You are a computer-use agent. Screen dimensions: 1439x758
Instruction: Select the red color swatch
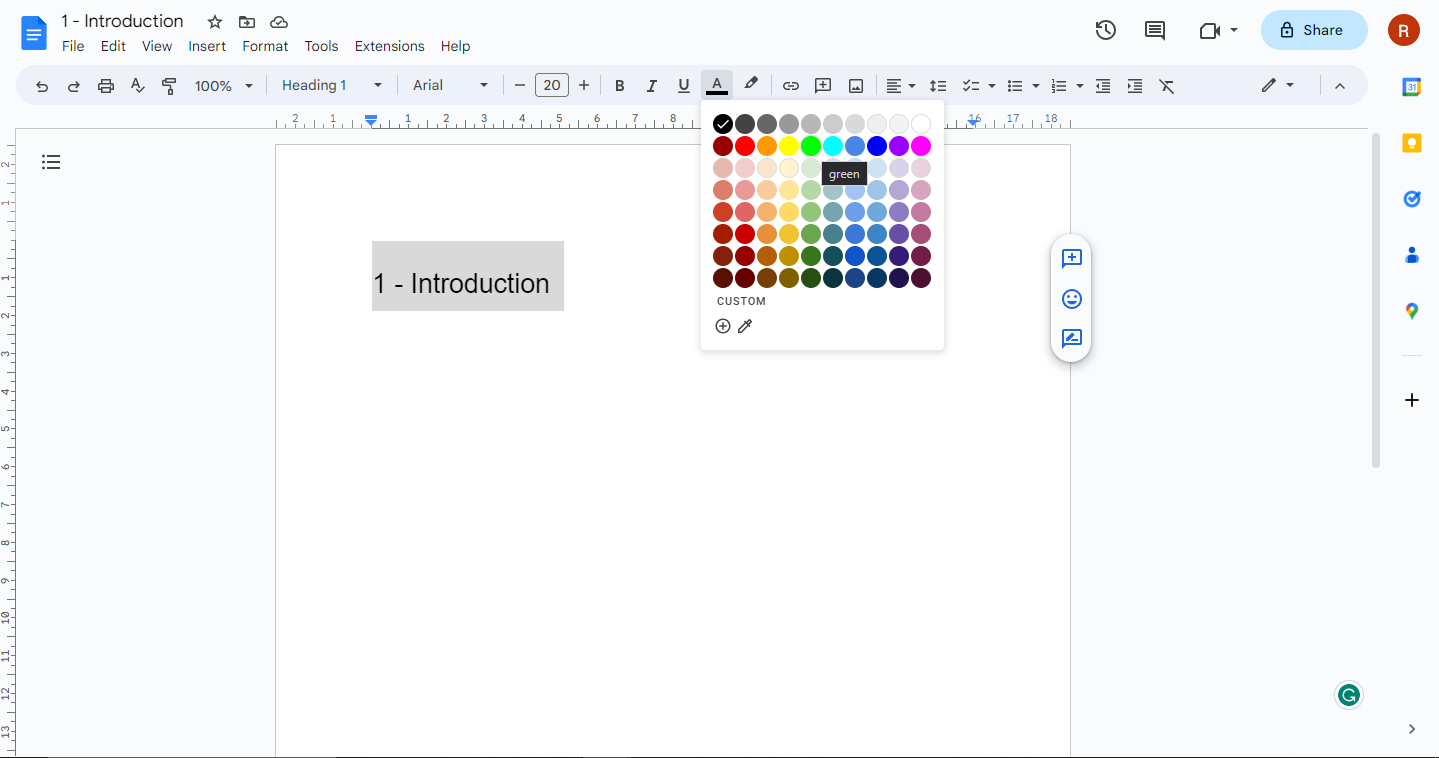tap(745, 146)
